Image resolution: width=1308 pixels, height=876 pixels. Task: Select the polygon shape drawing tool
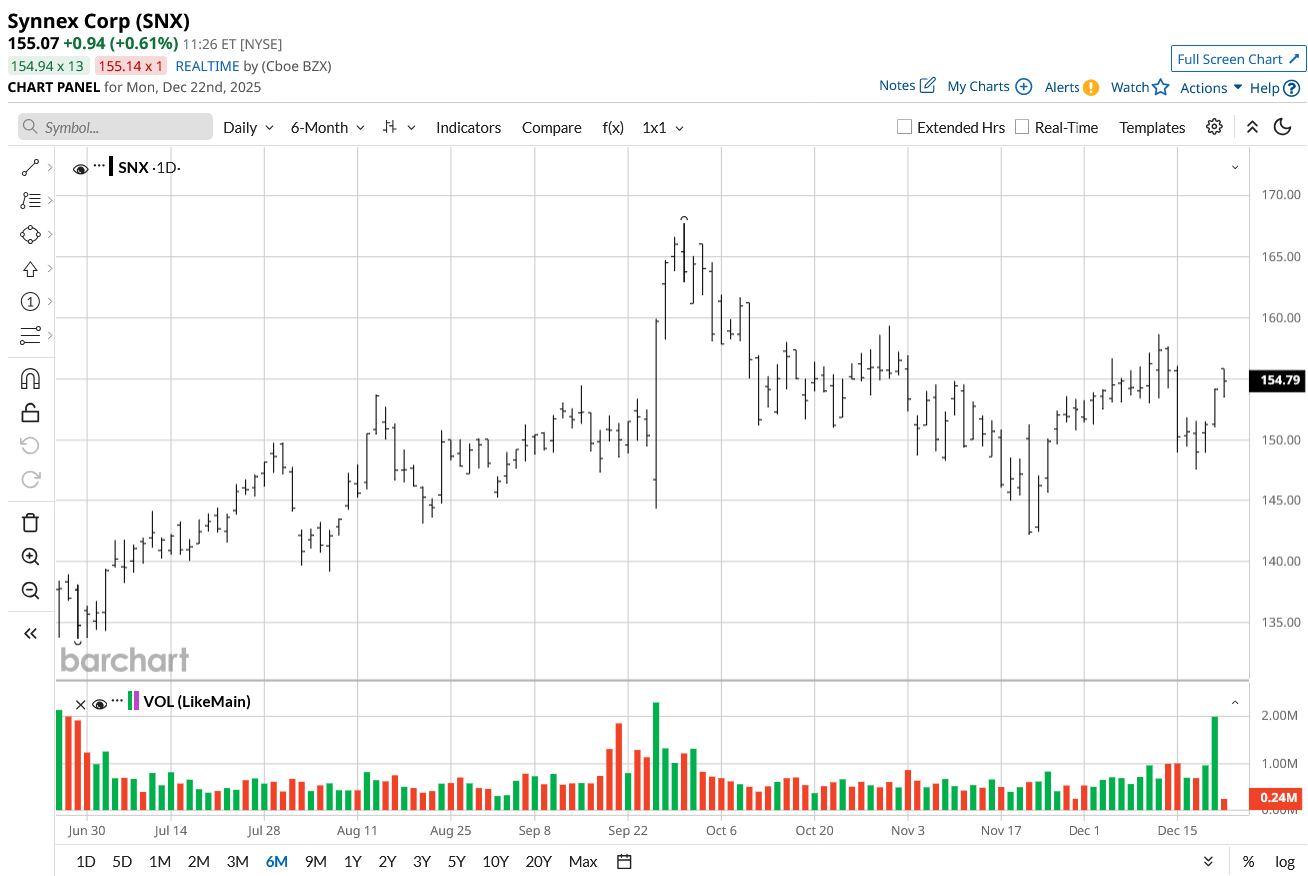click(x=30, y=235)
